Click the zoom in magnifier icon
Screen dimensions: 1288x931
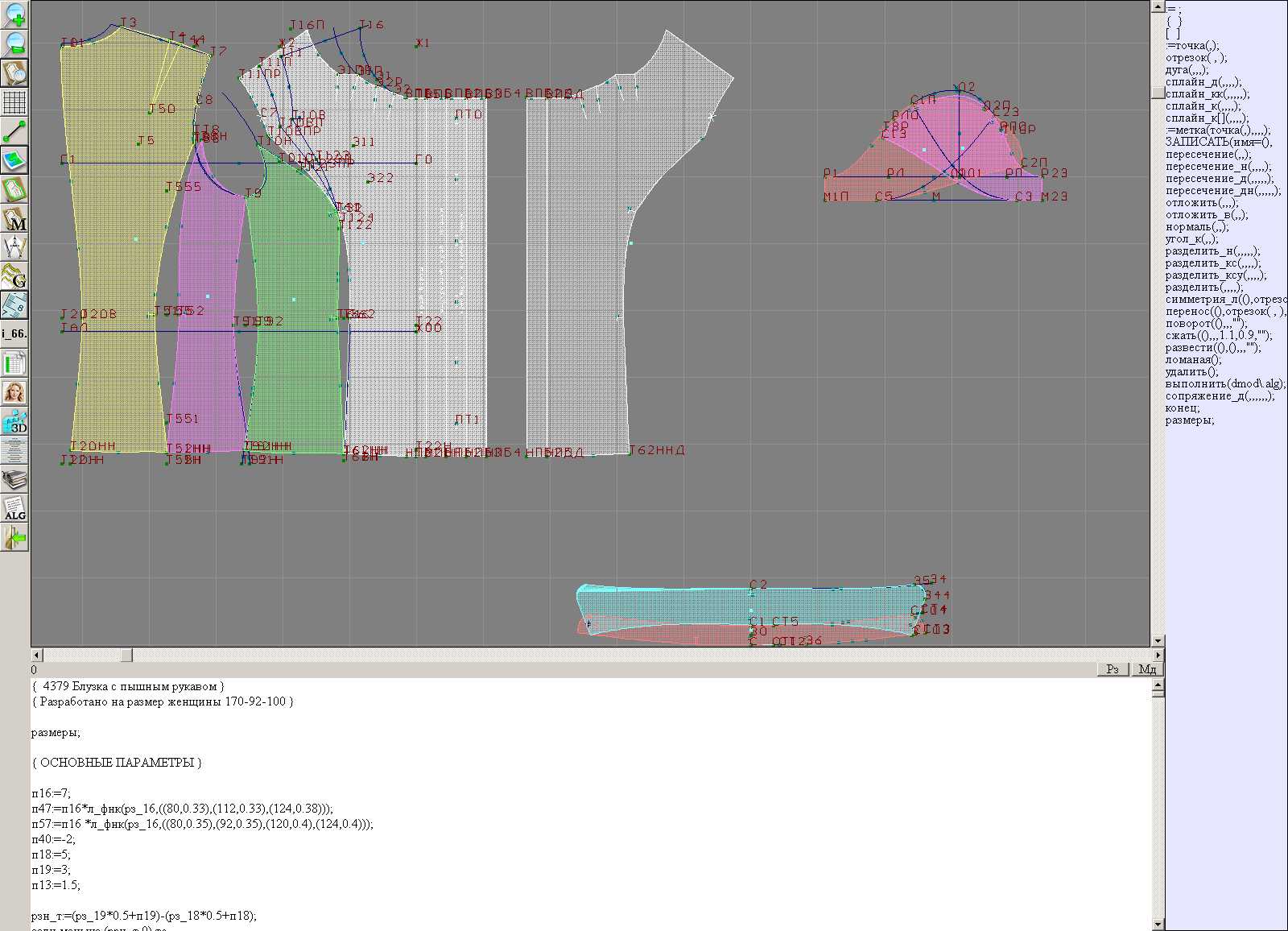14,14
